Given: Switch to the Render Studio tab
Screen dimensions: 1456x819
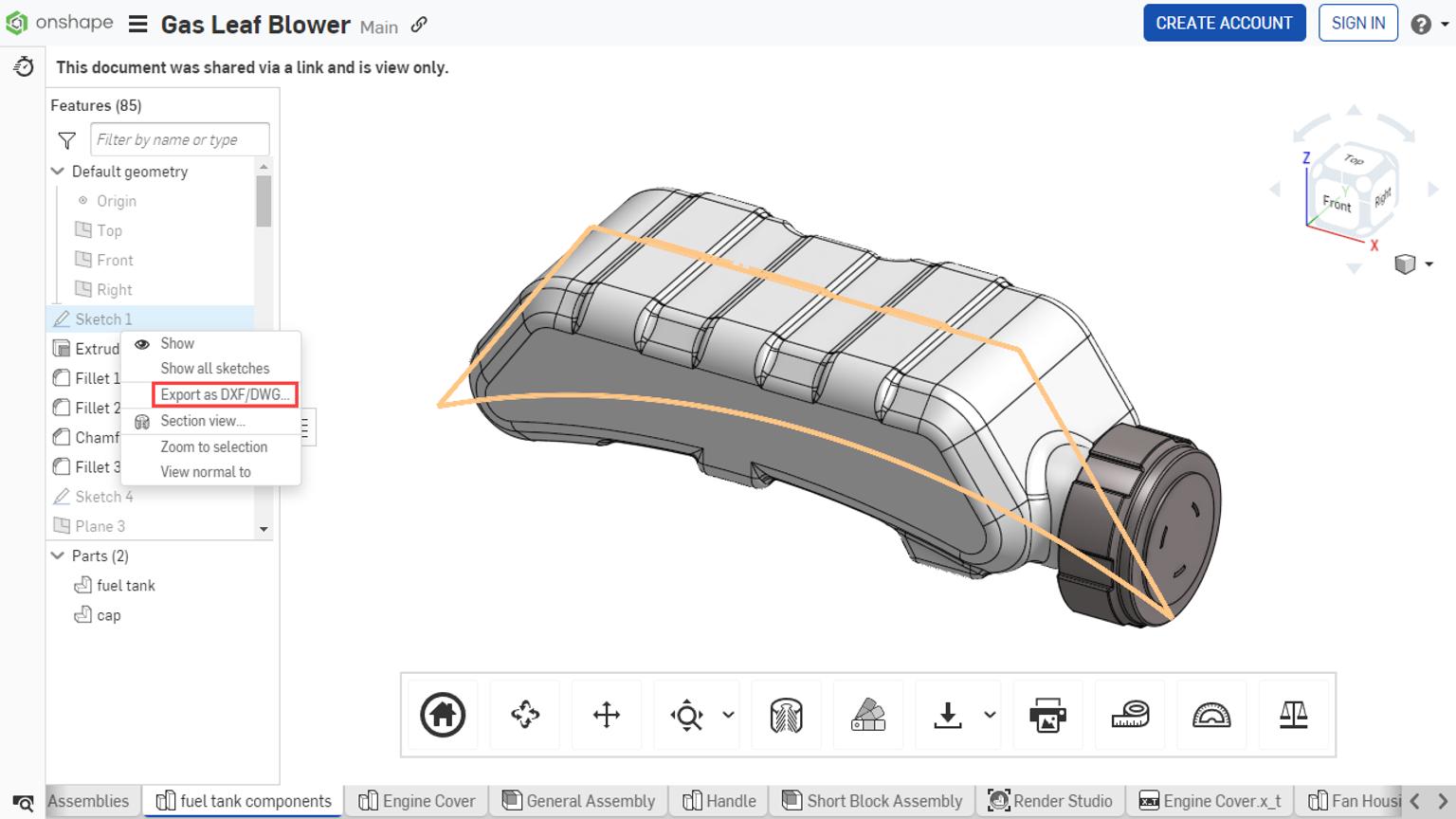Looking at the screenshot, I should tap(1050, 801).
